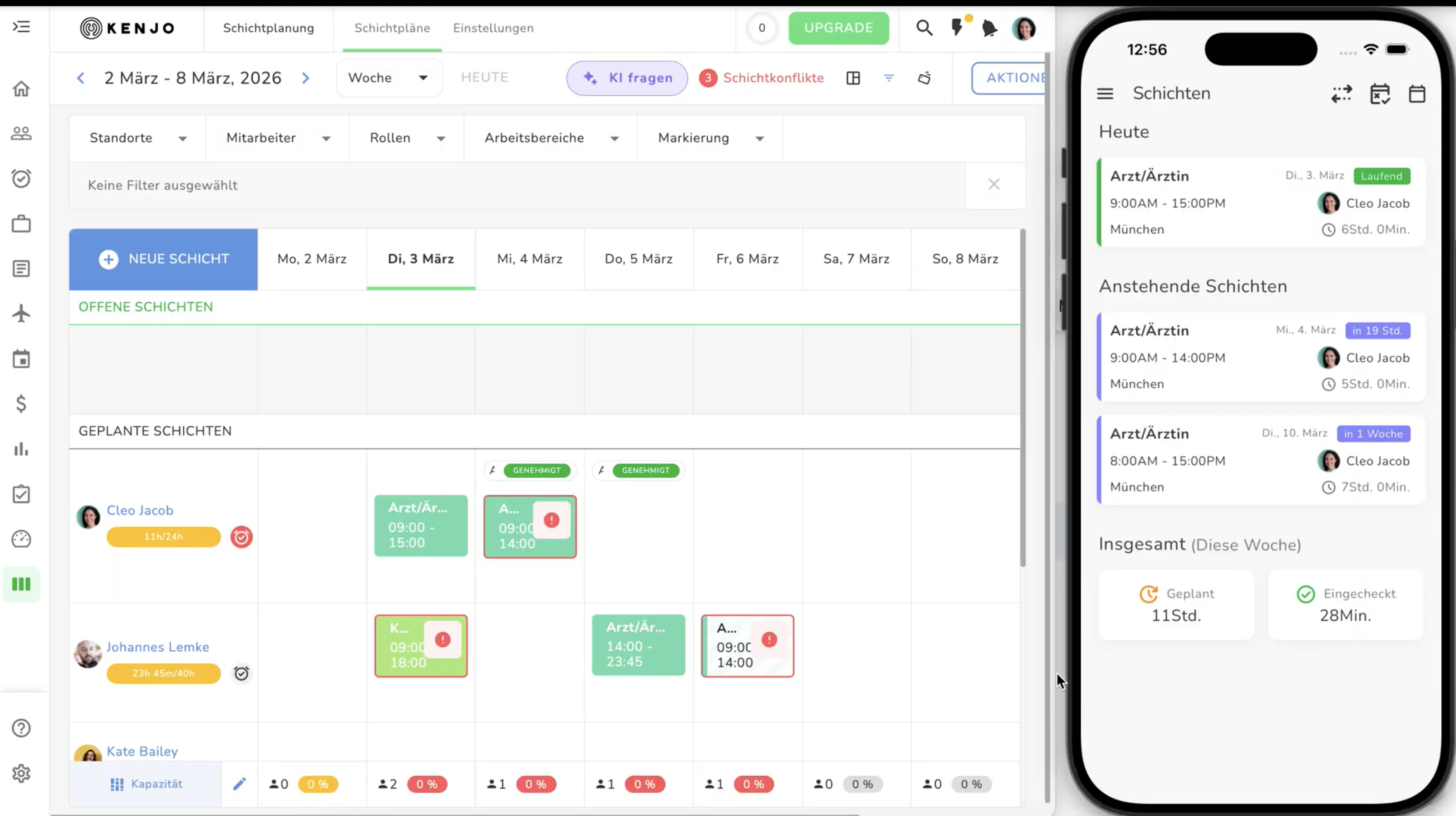The image size is (1456, 816).
Task: Toggle Cleo Jacob's alarm availability badge
Action: click(x=242, y=537)
